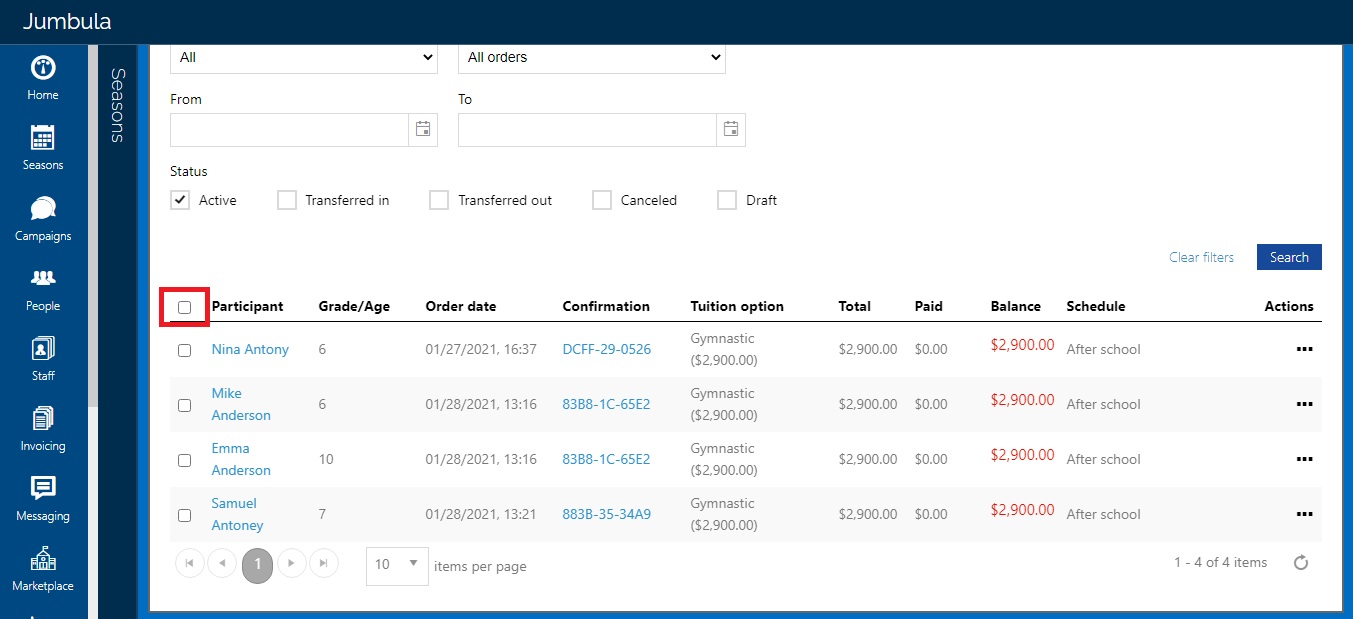This screenshot has width=1353, height=619.
Task: Refresh the orders grid
Action: point(1301,563)
